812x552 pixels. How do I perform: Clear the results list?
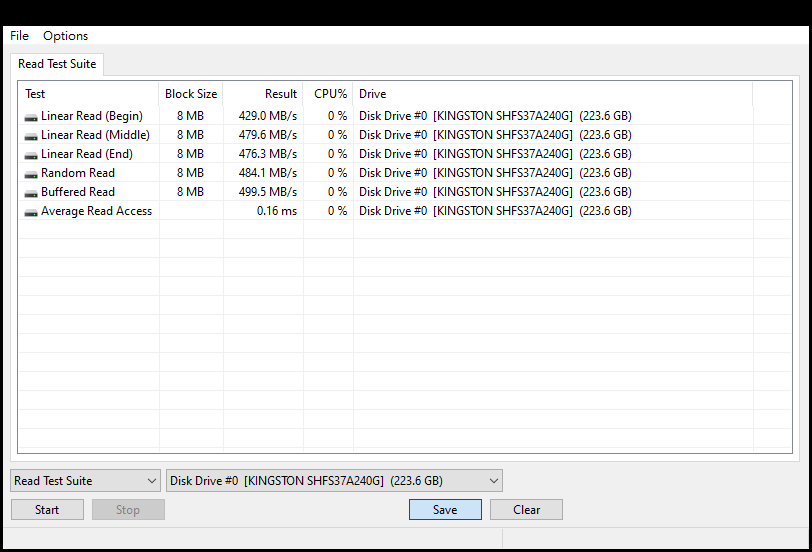click(526, 510)
